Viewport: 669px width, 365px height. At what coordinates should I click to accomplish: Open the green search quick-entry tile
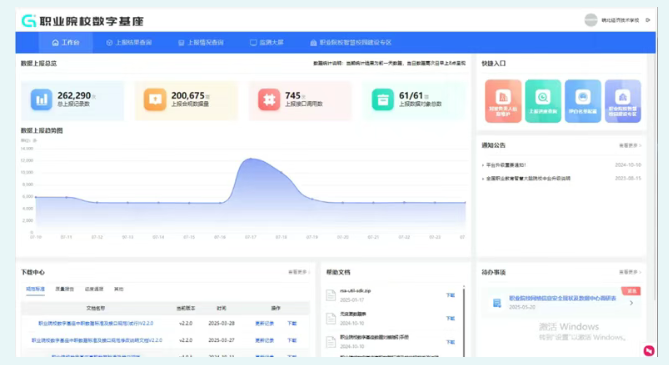click(x=543, y=101)
